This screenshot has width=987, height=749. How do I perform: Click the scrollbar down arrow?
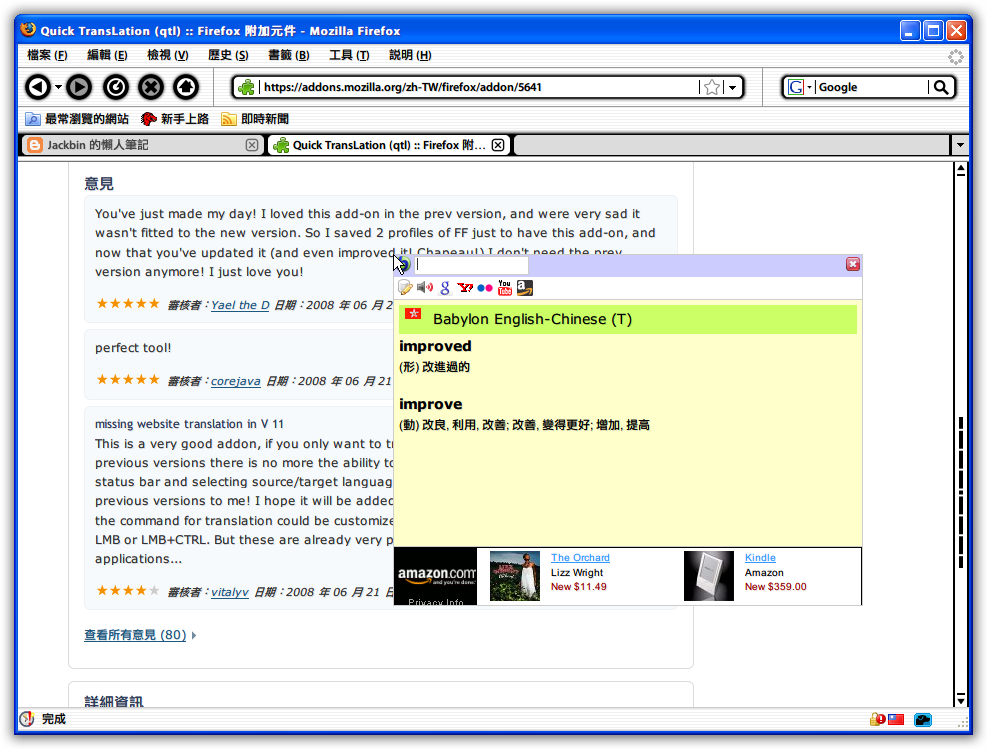pos(961,699)
